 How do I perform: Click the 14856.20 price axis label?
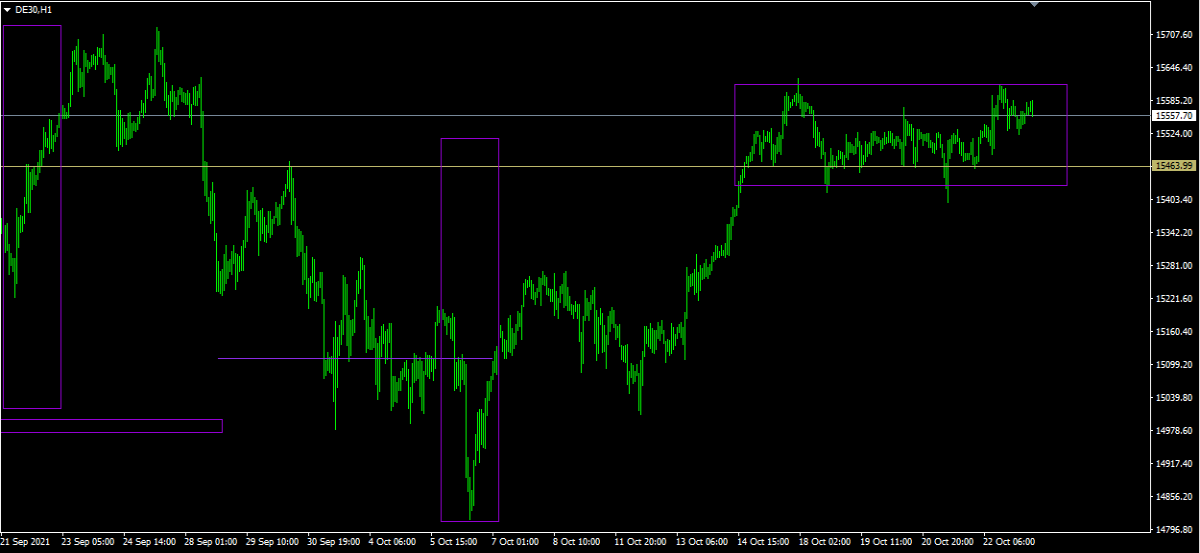(1174, 497)
